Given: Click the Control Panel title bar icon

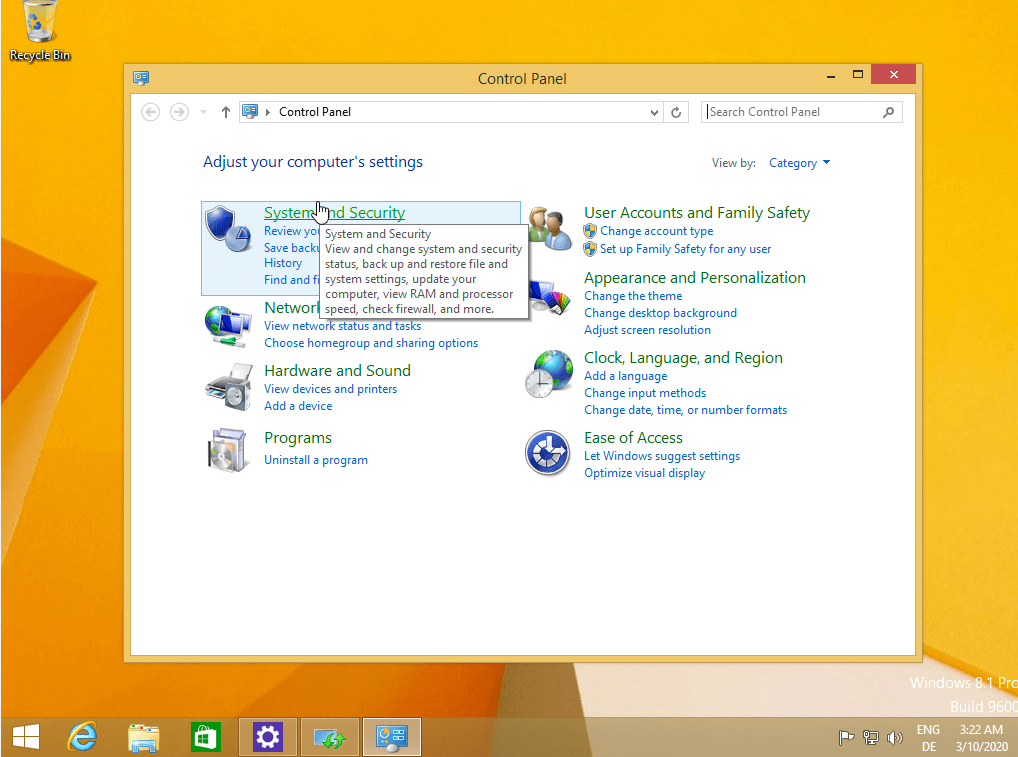Looking at the screenshot, I should coord(141,79).
